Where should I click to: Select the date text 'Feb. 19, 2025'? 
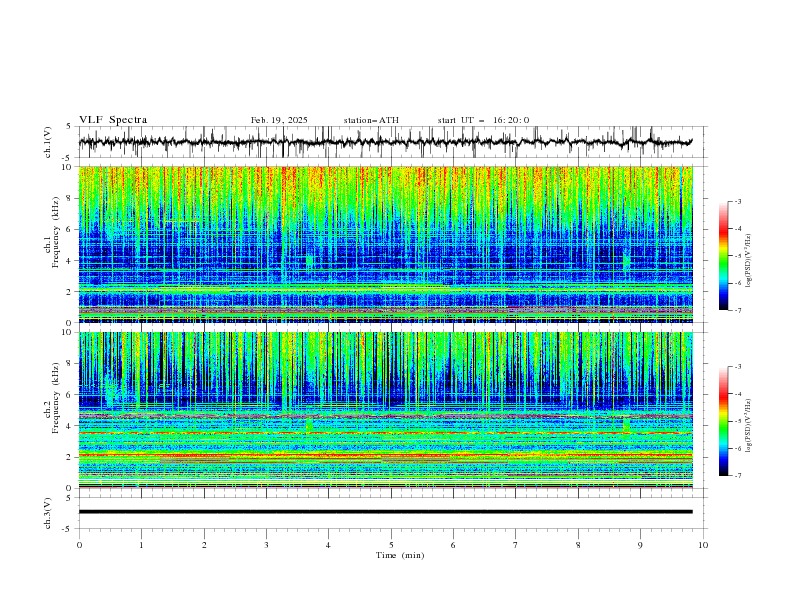(279, 120)
